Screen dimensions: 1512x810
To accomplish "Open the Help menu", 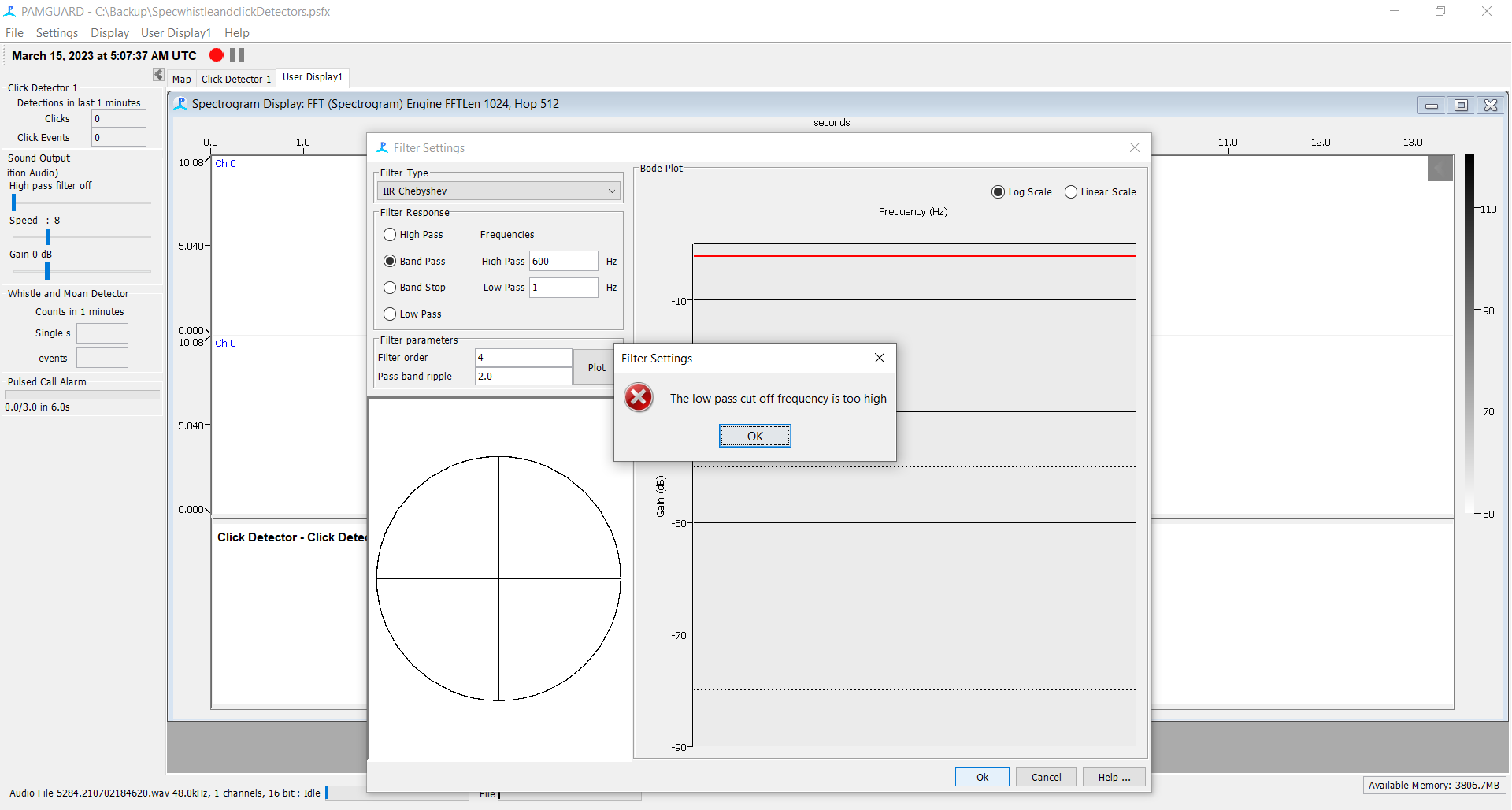I will click(236, 33).
